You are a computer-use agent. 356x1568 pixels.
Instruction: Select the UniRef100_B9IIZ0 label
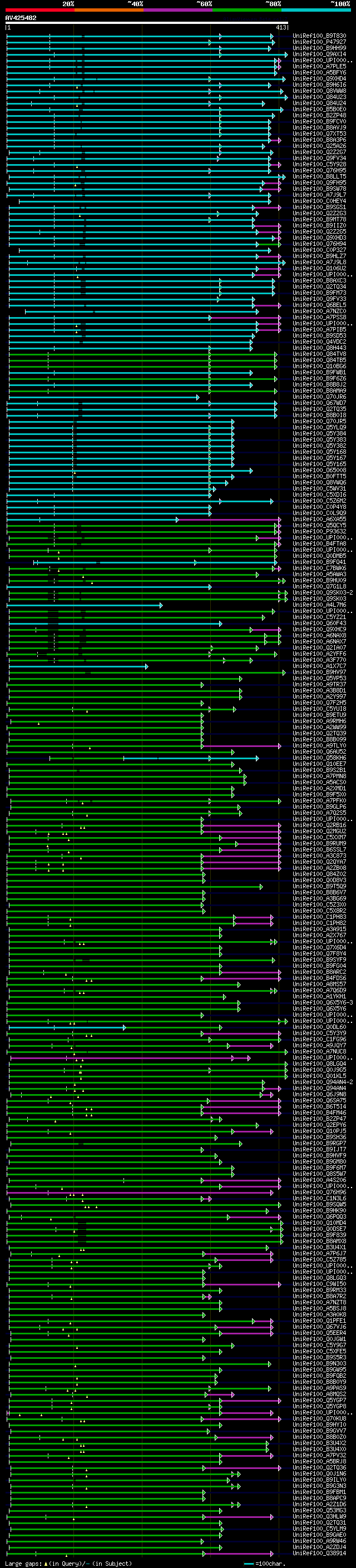click(319, 226)
